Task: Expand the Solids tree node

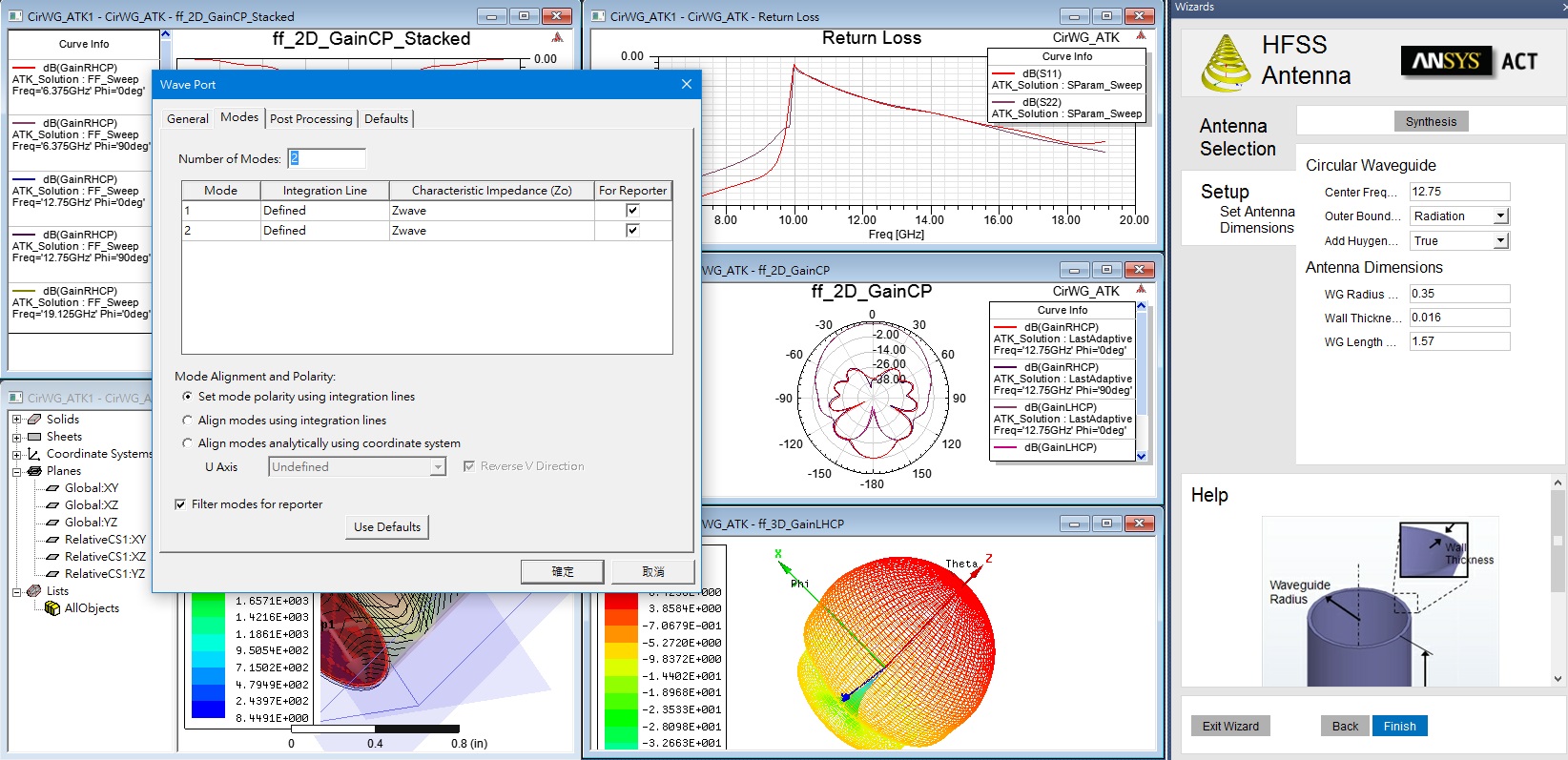Action: (16, 420)
